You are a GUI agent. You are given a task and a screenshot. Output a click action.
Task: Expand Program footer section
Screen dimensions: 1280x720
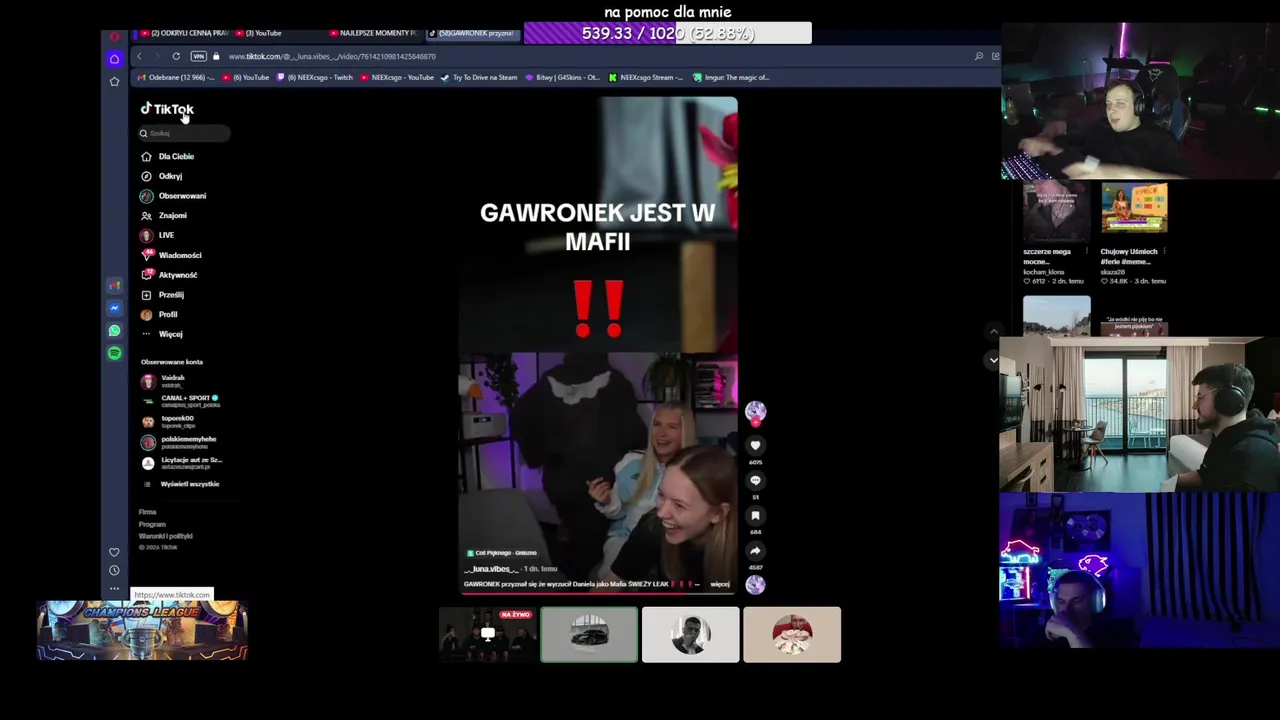coord(152,524)
